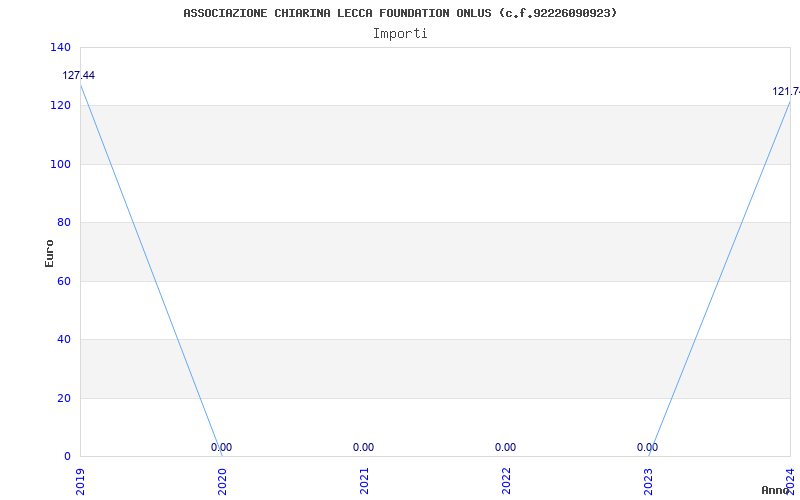Click the 2020 x-axis tick label
Screen dimensions: 800x500
[x=222, y=482]
